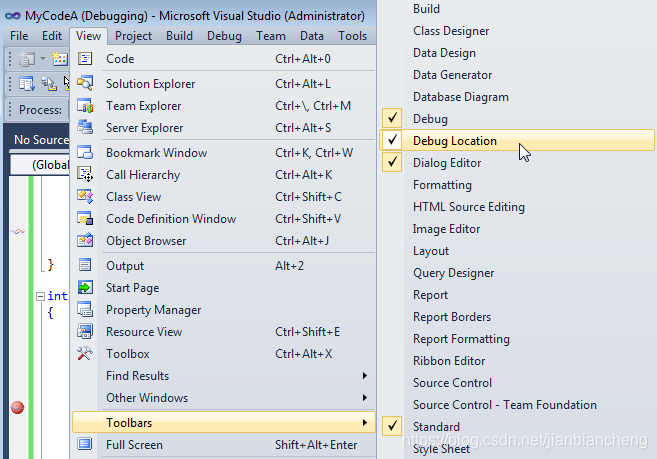Click the Class View icon
Viewport: 657px width, 459px height.
[x=85, y=197]
